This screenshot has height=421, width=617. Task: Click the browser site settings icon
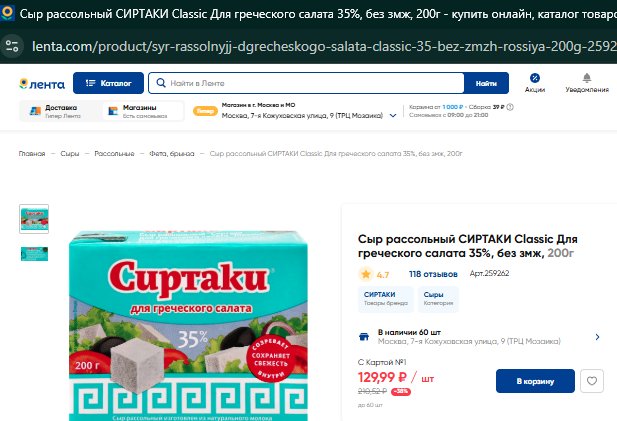pos(12,46)
